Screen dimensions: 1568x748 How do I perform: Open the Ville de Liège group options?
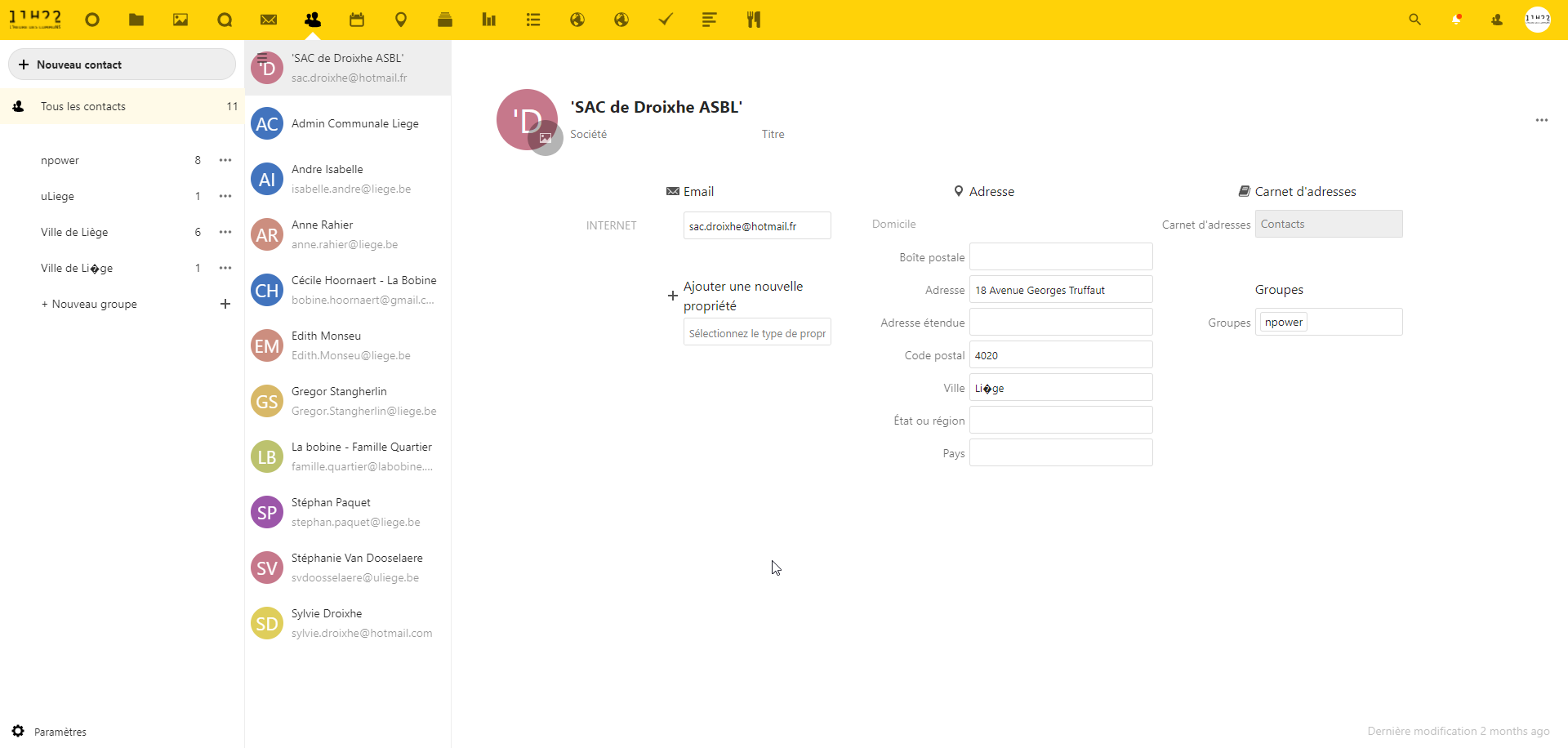point(225,232)
